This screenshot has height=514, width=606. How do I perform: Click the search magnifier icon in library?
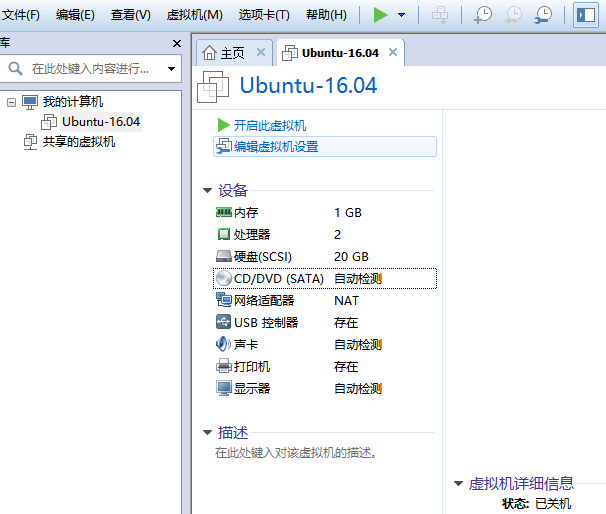(x=15, y=68)
